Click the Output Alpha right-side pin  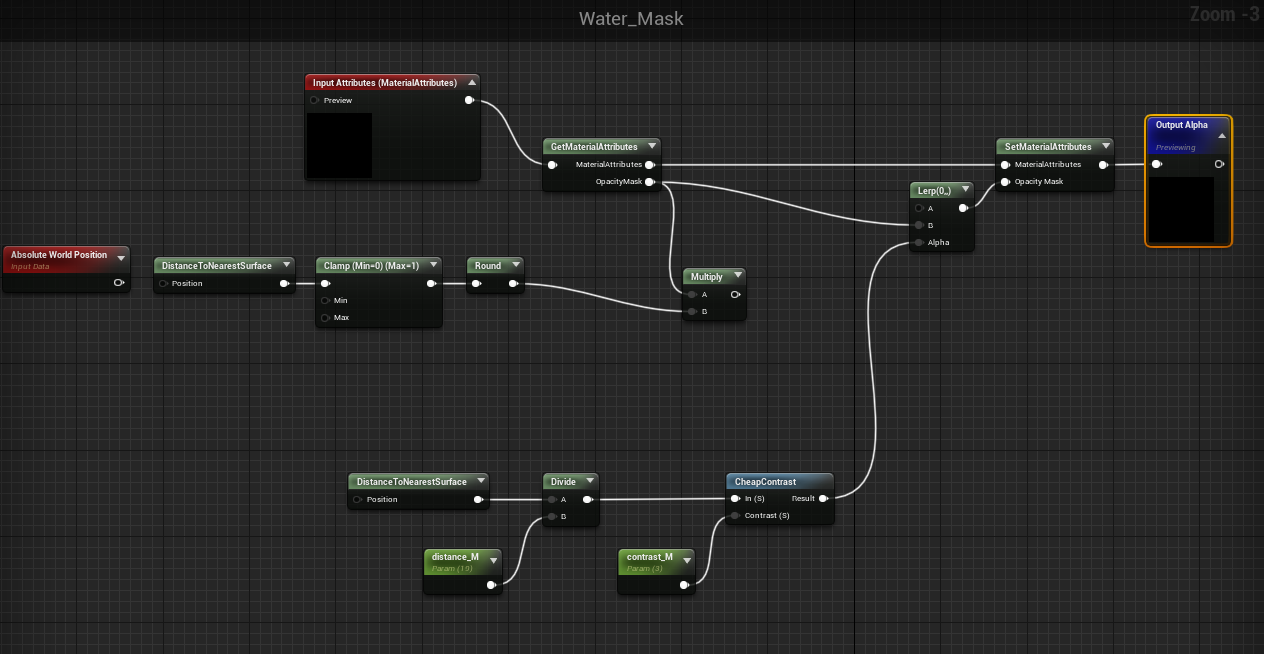[x=1219, y=164]
